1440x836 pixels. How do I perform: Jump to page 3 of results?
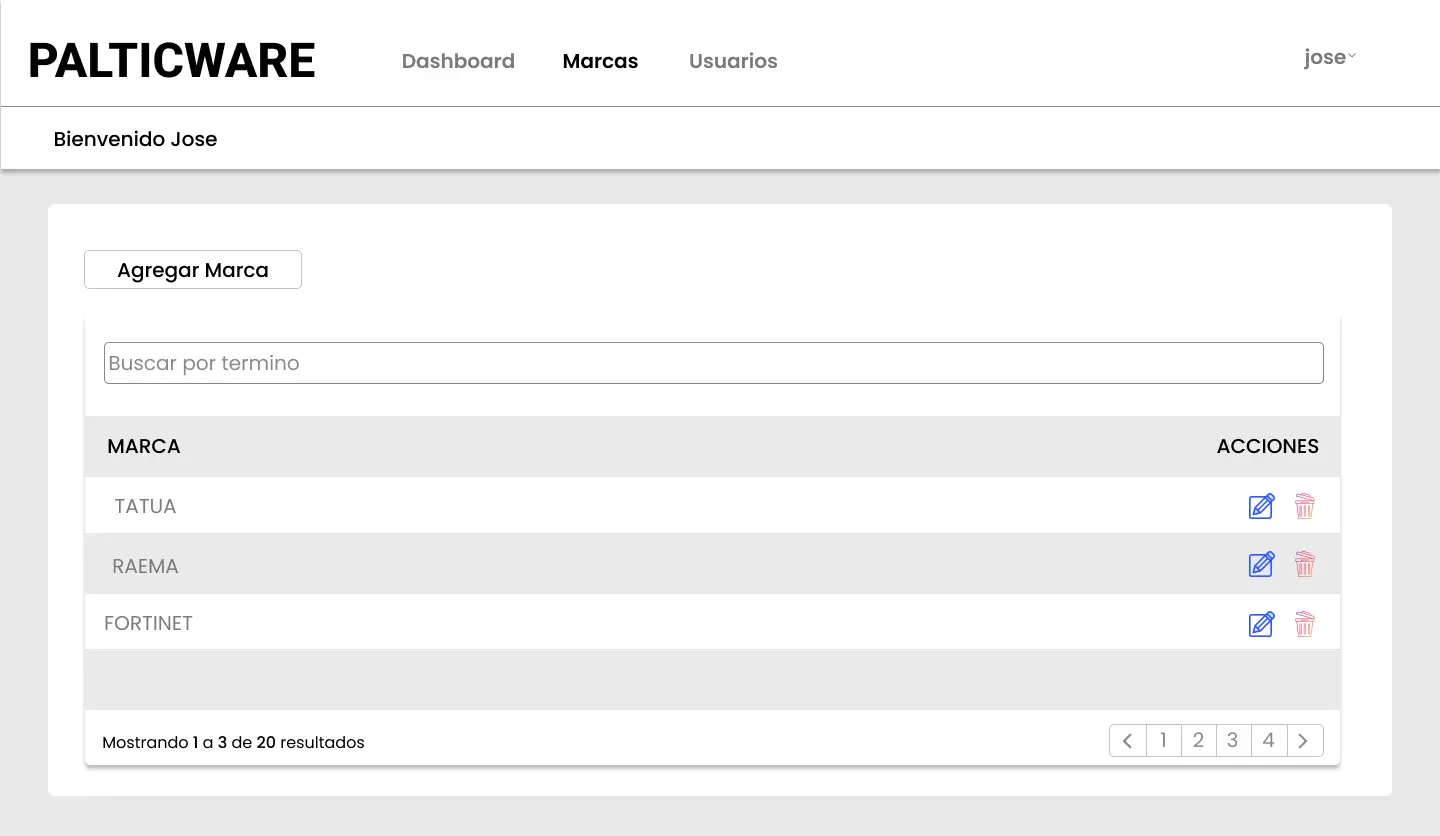coord(1233,740)
